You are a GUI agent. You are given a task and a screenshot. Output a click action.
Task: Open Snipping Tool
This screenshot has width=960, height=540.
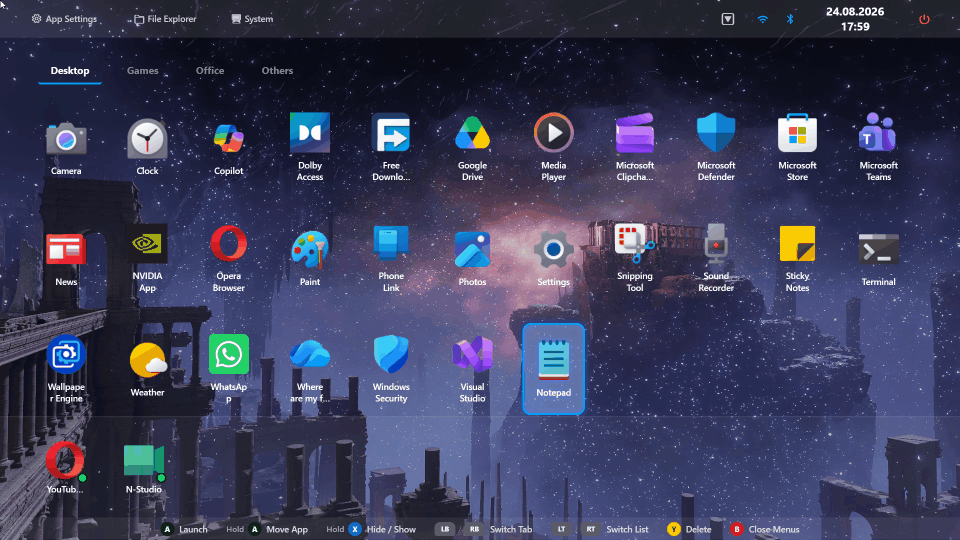click(635, 258)
